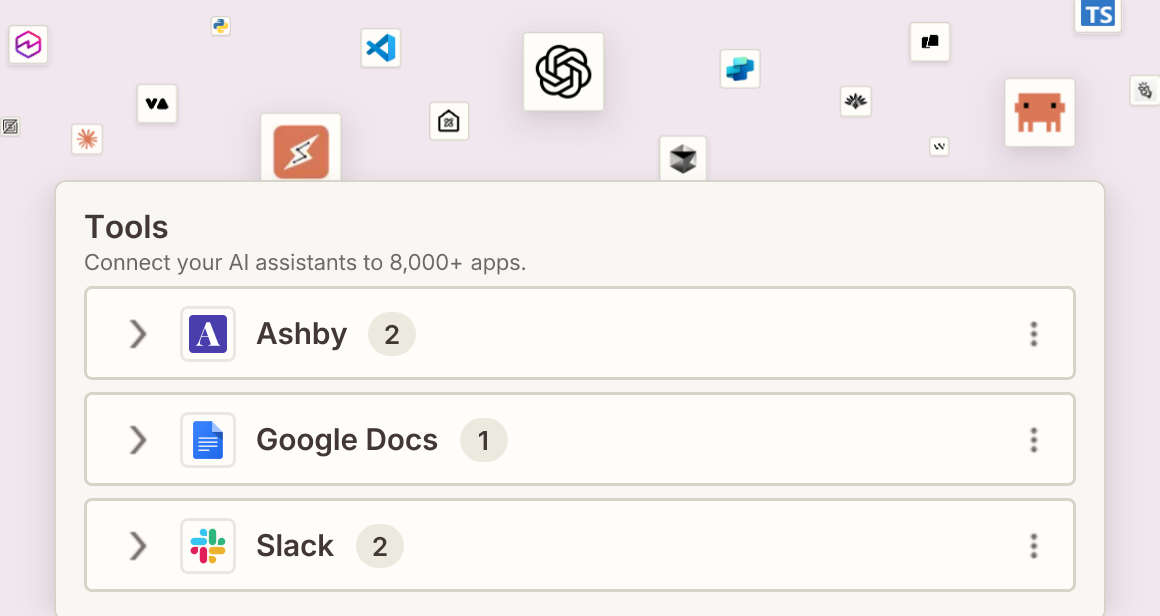
Task: Click the Python logo icon
Action: (220, 26)
